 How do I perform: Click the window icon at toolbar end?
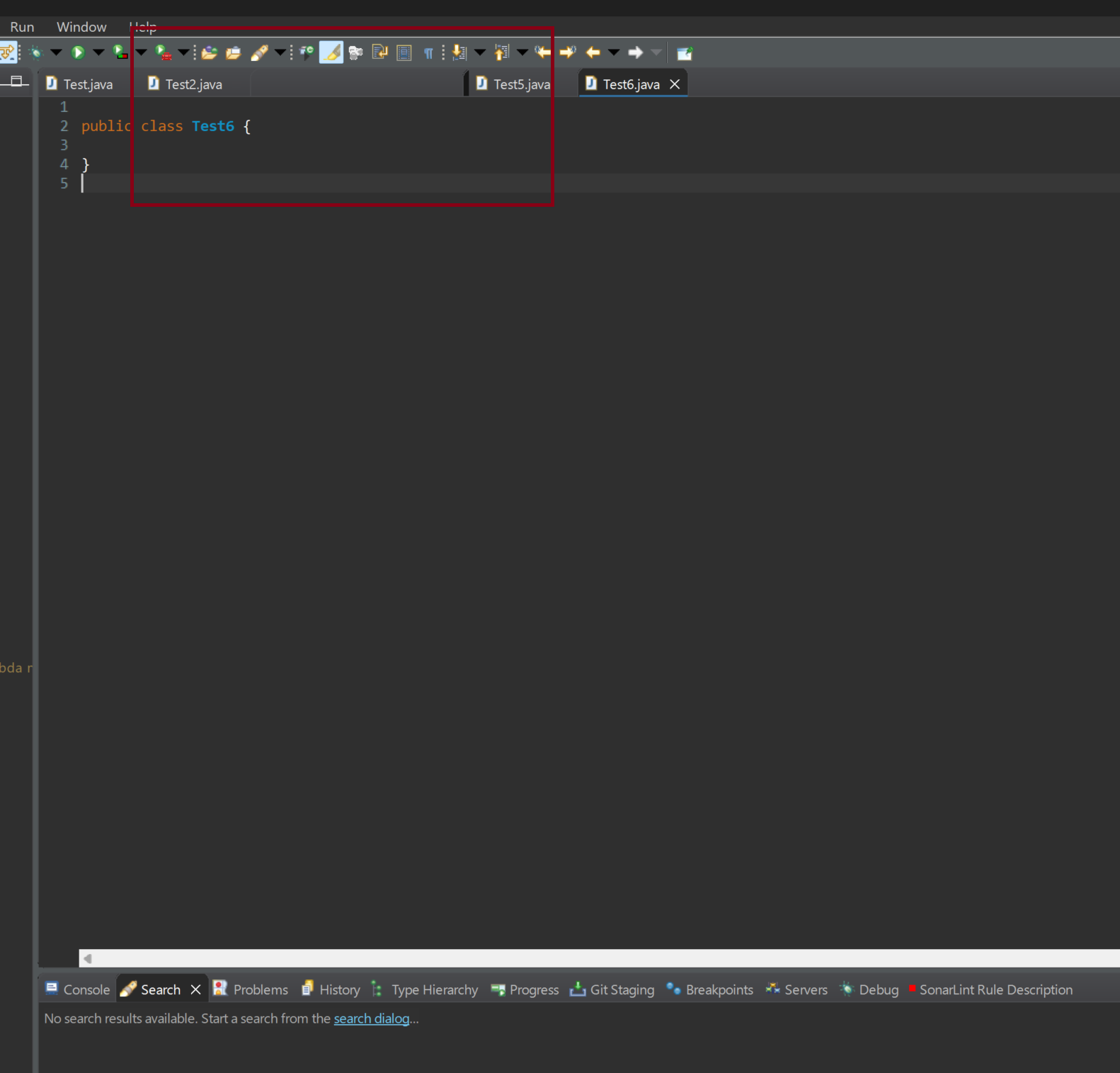685,53
